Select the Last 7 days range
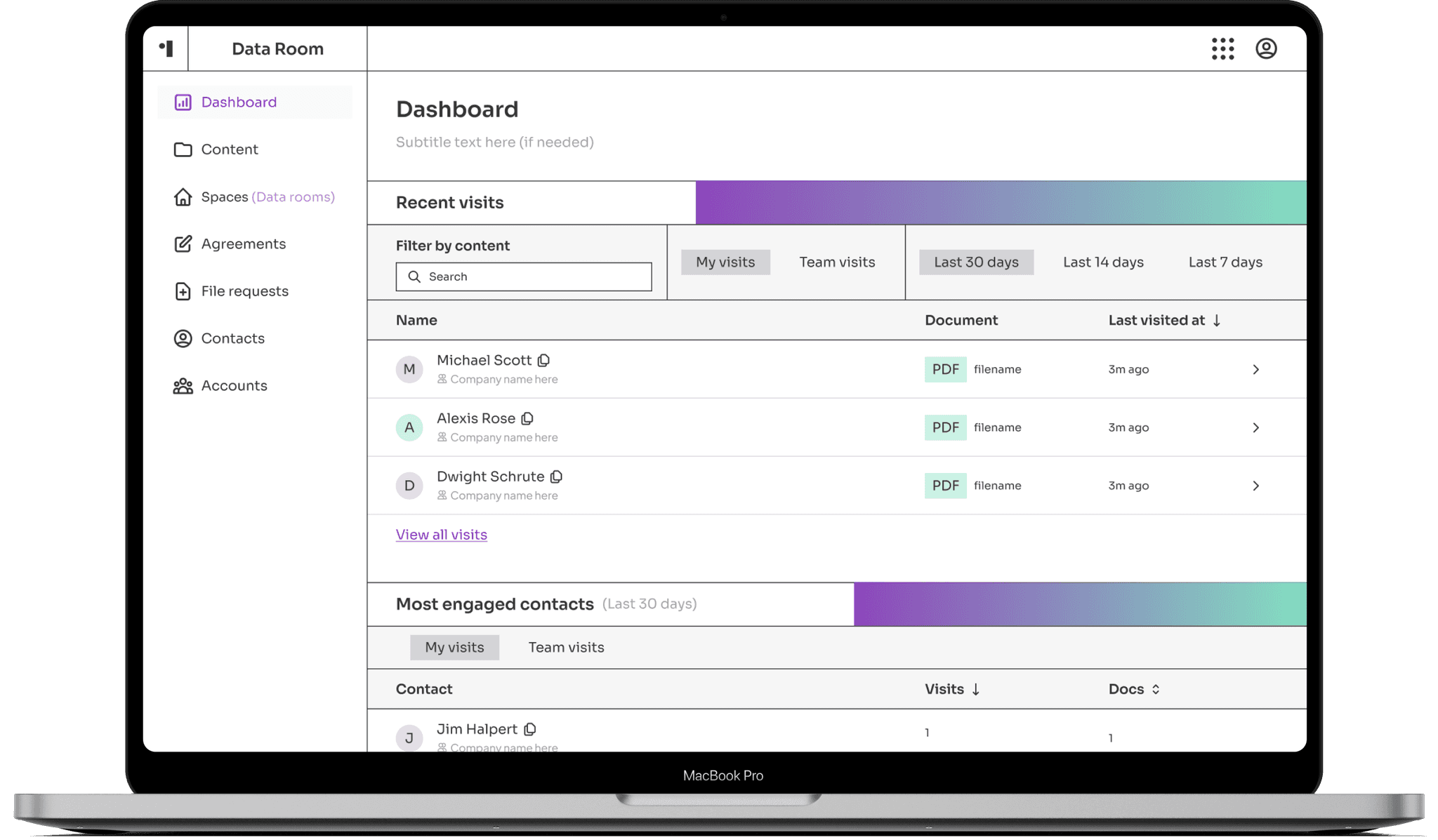Viewport: 1438px width, 840px height. coord(1225,262)
